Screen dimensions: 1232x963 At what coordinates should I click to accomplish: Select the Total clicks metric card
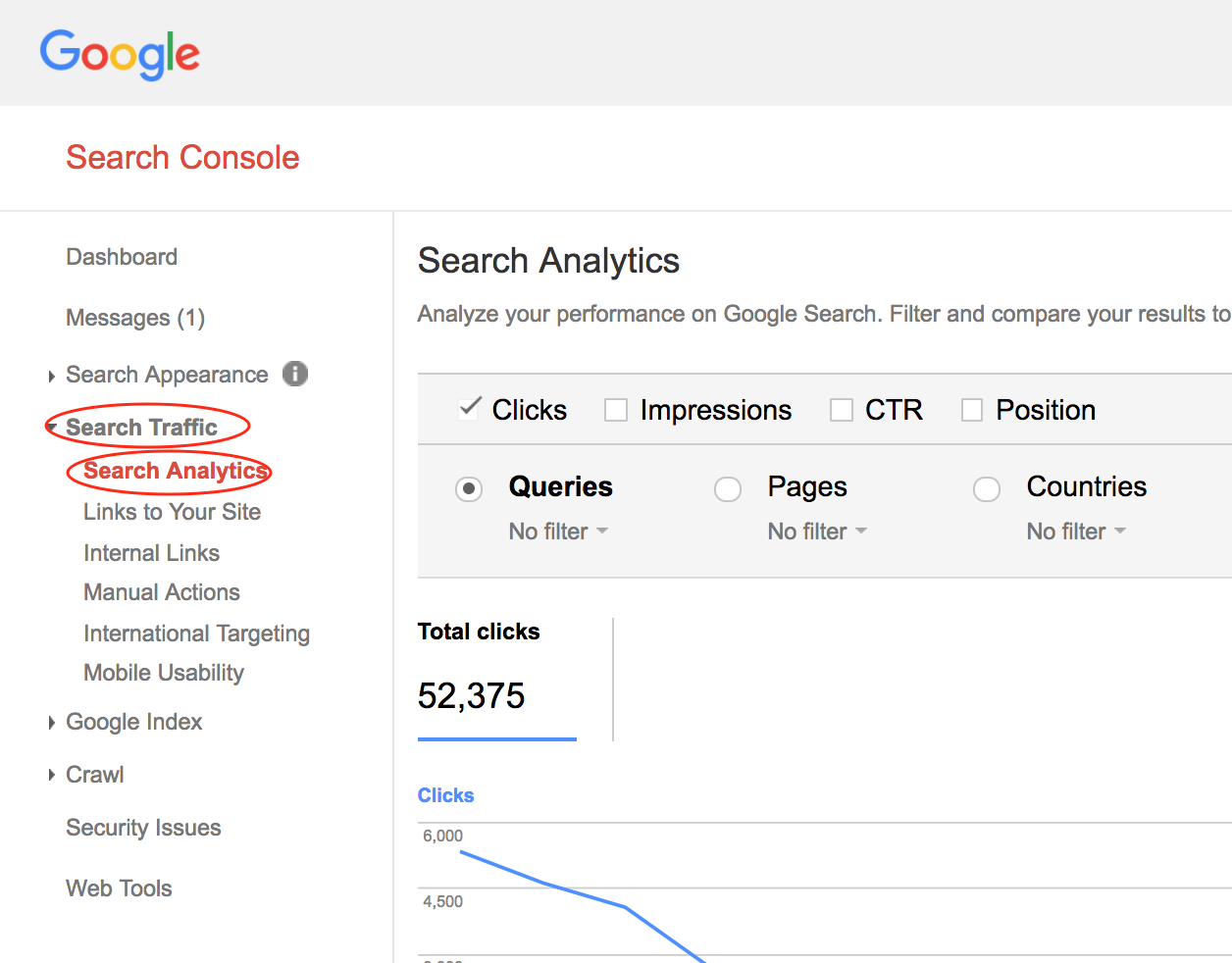(497, 679)
